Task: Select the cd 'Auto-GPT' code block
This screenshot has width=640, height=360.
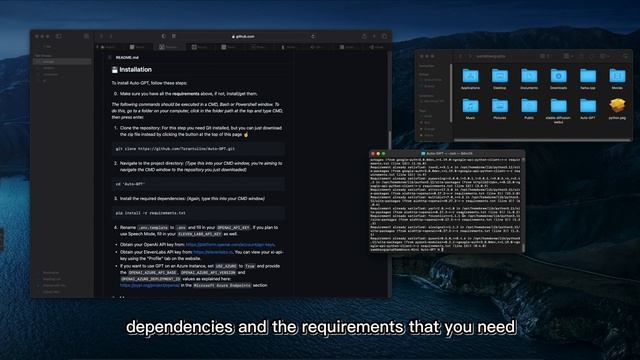Action: [198, 184]
